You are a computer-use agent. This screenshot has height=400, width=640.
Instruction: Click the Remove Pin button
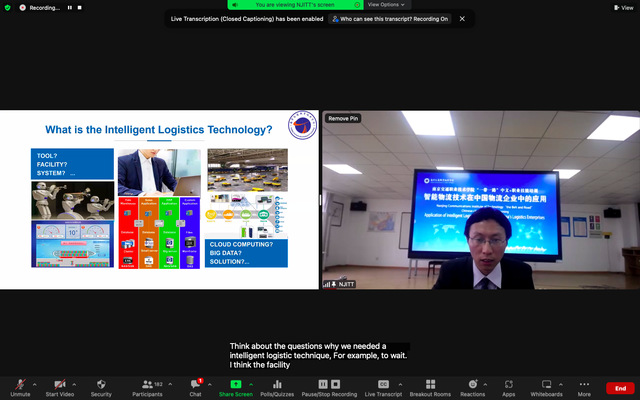point(343,118)
